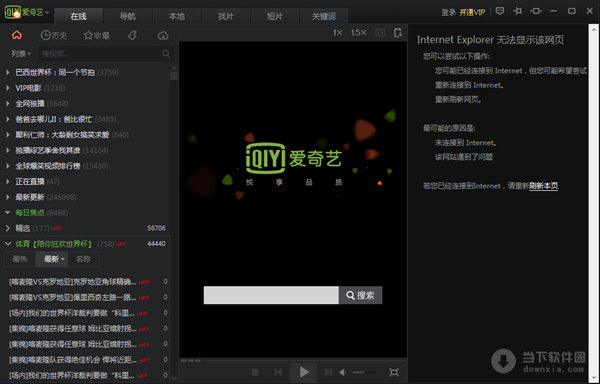
Task: Open the cloud download icon
Action: (163, 36)
